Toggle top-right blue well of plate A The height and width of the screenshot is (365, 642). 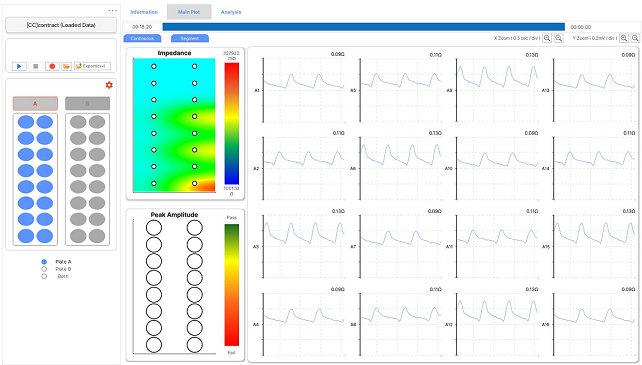(x=45, y=122)
